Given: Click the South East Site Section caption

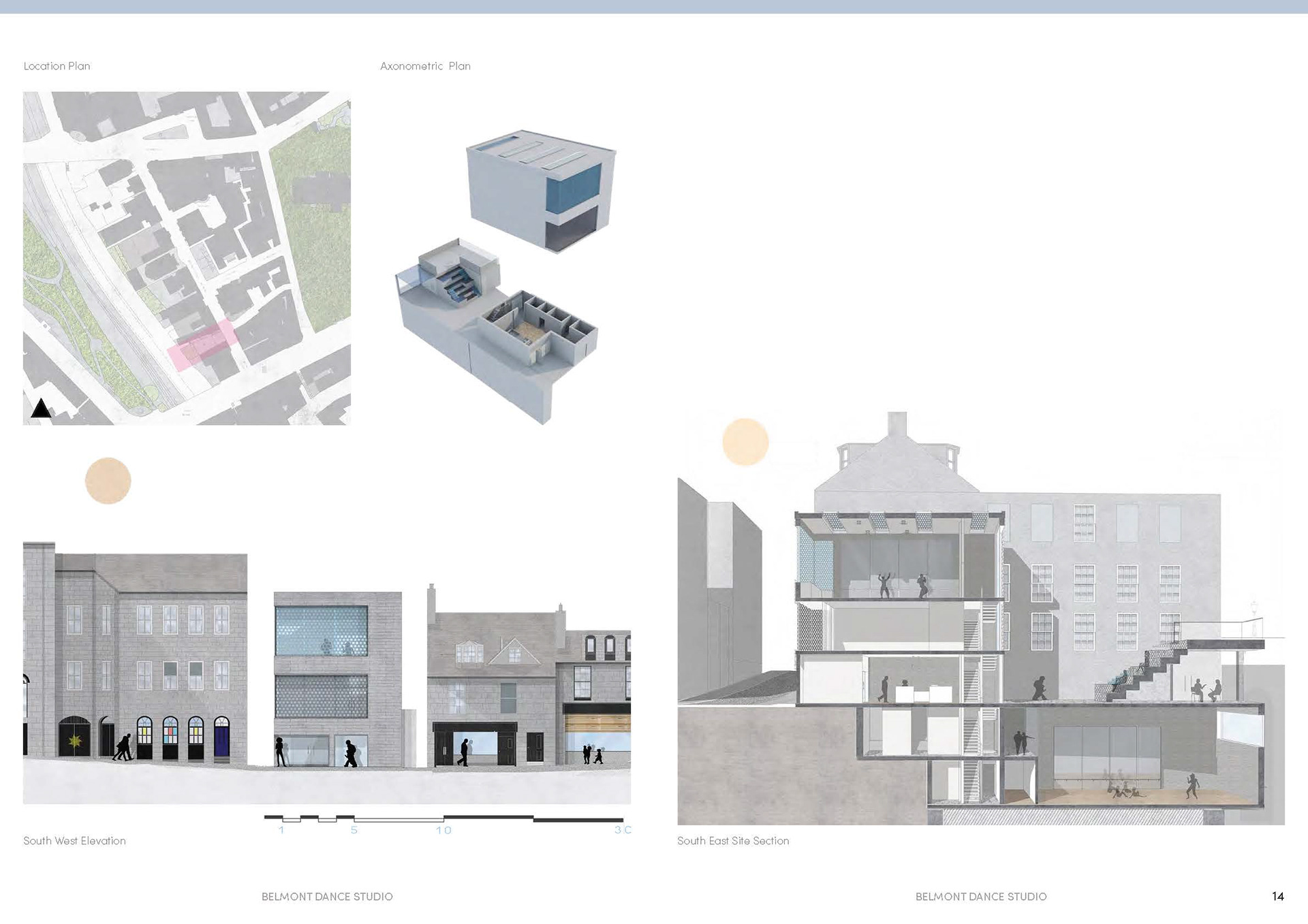Looking at the screenshot, I should (x=733, y=841).
